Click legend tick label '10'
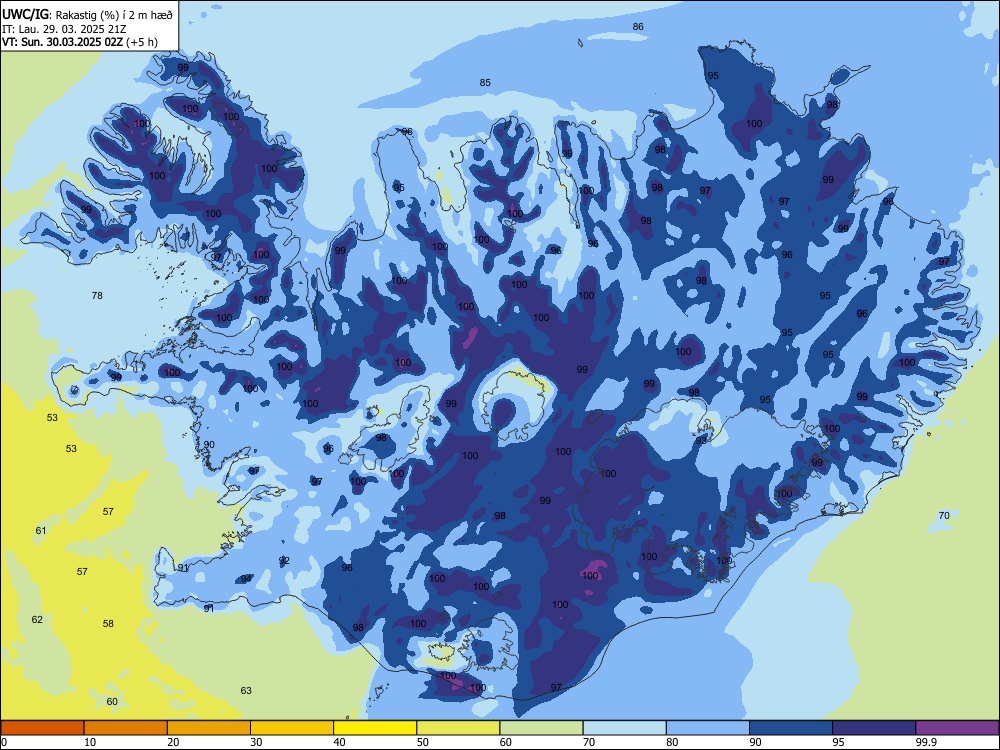This screenshot has width=1000, height=750. click(90, 742)
